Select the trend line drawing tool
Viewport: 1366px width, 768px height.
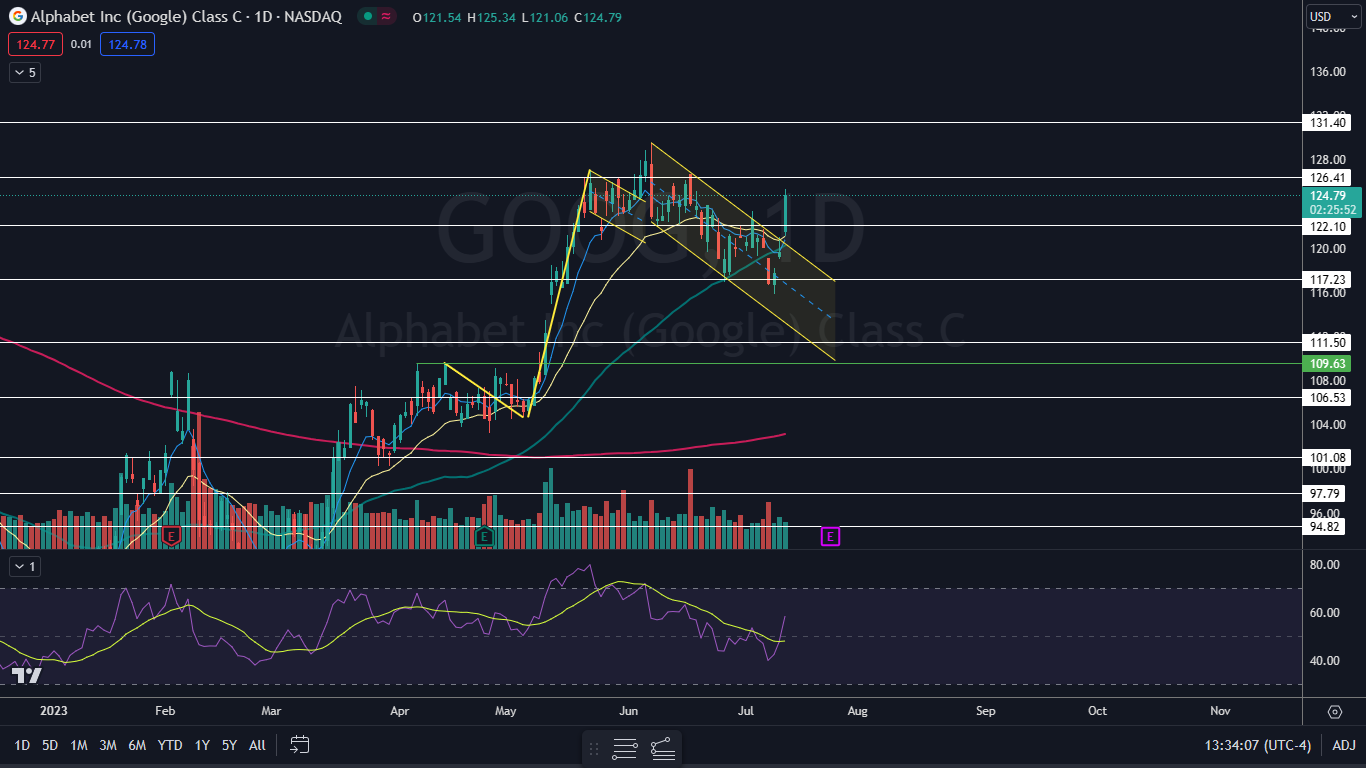[662, 748]
